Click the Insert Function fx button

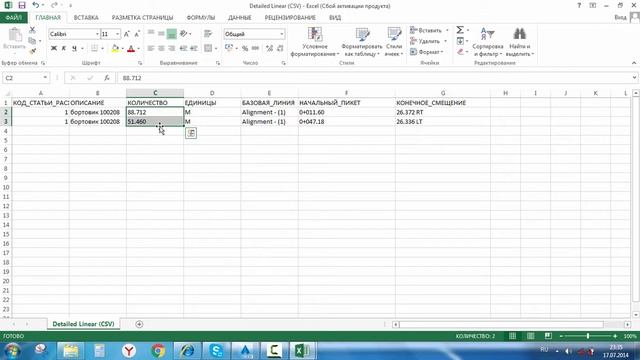(x=107, y=78)
